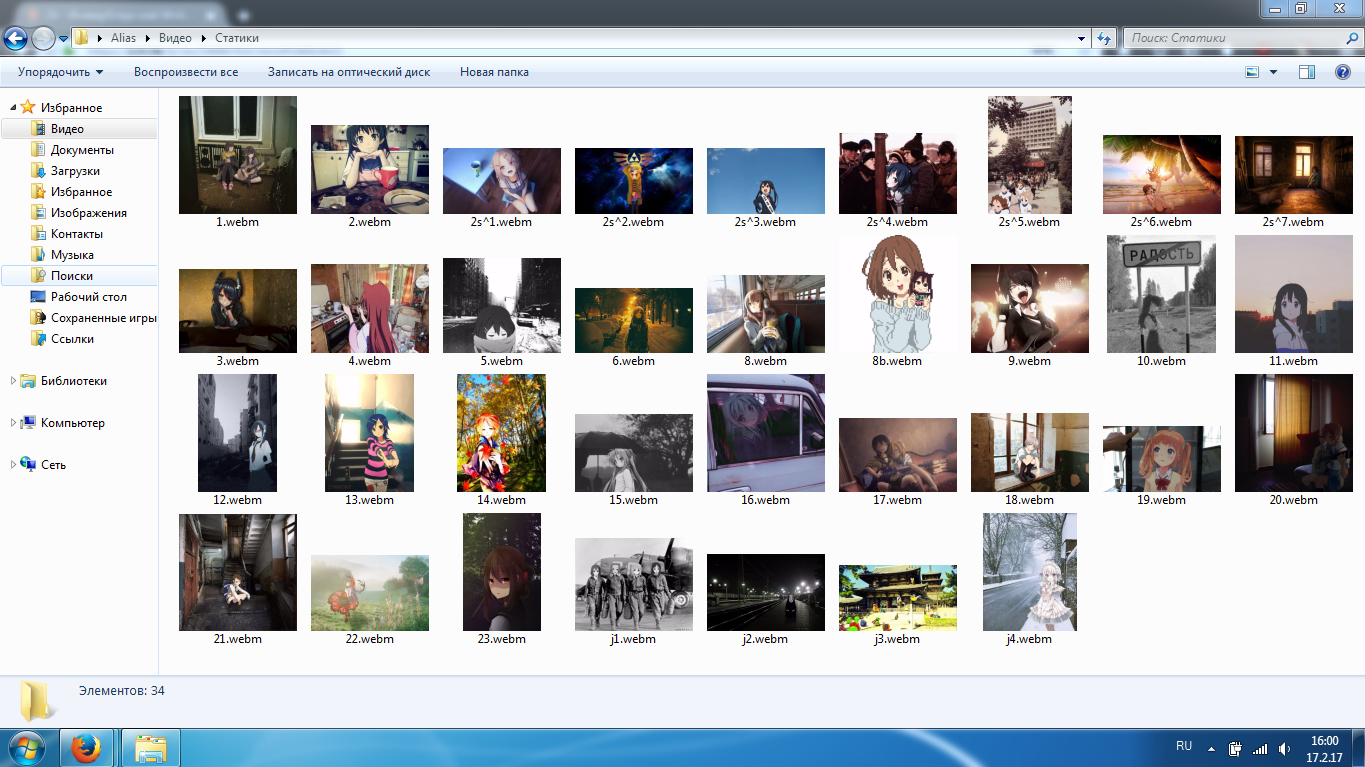The width and height of the screenshot is (1365, 767).
Task: Toggle the preview pane button
Action: pos(1306,72)
